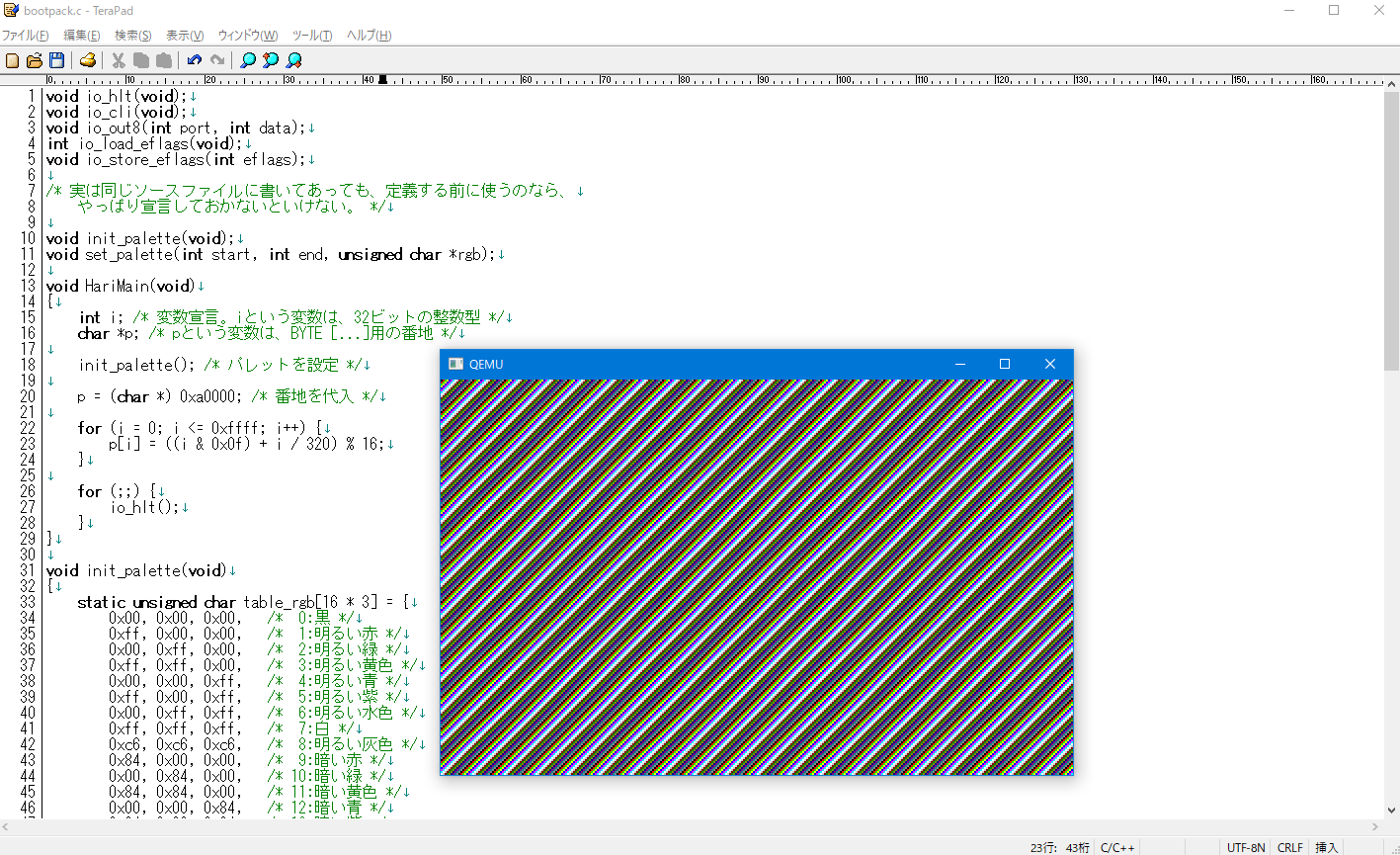Maximize the QEMU window
The height and width of the screenshot is (855, 1400).
coord(1005,364)
